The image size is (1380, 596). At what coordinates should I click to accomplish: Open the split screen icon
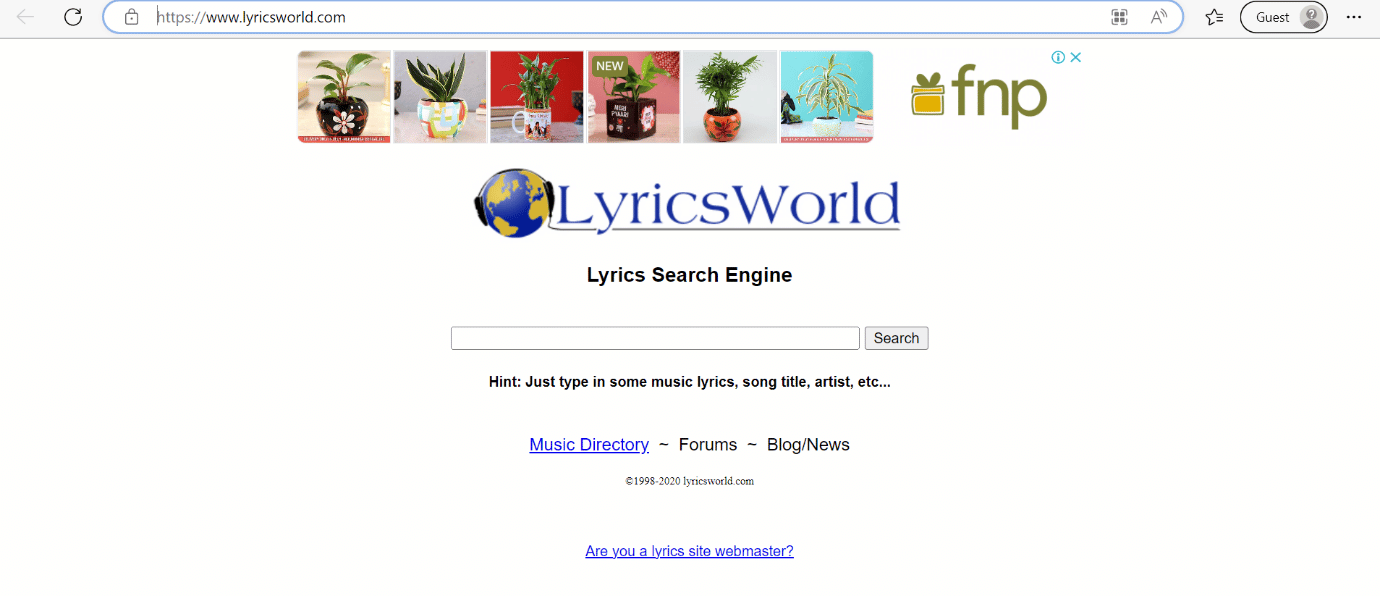tap(1119, 17)
